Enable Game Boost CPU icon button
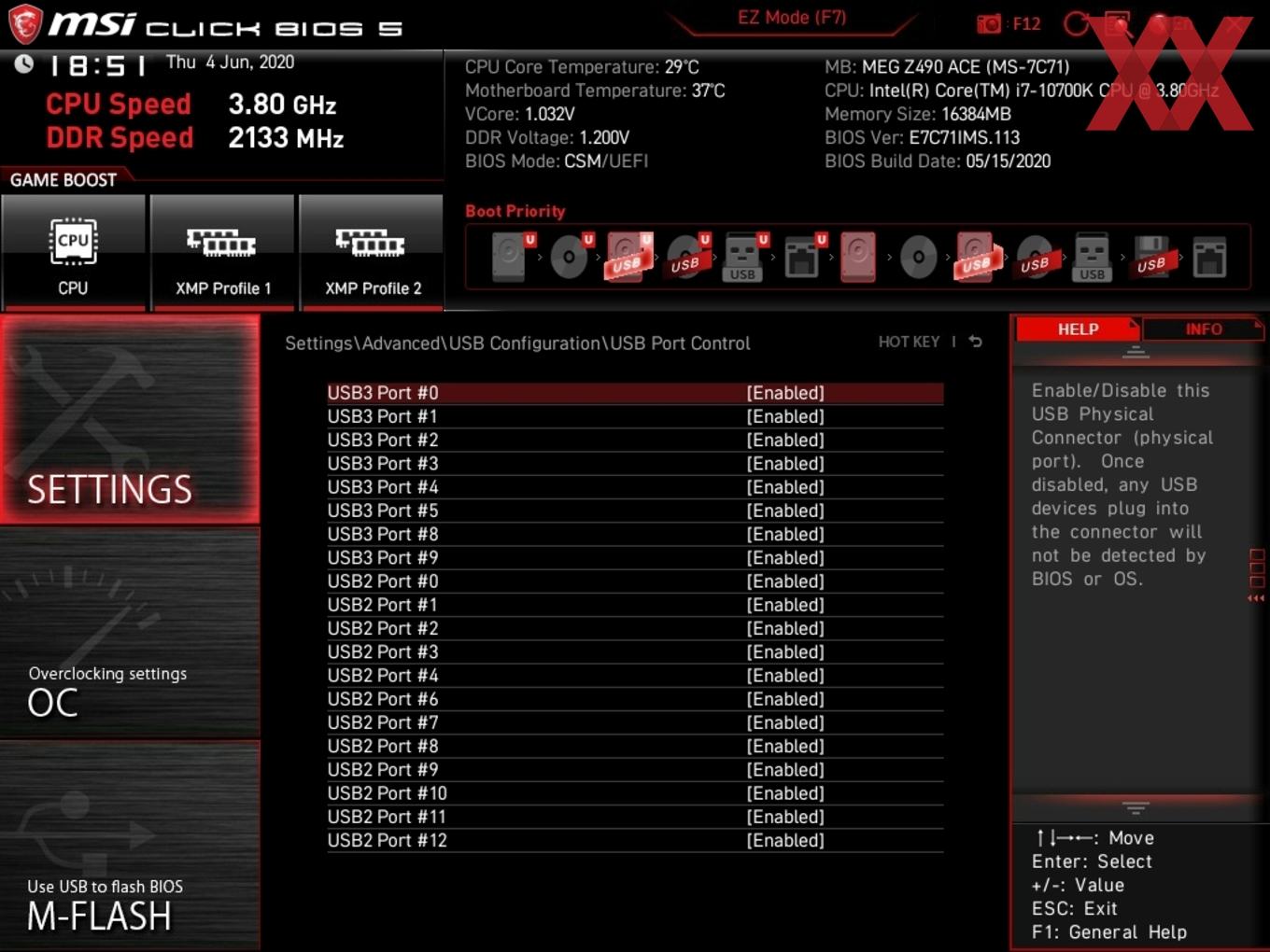Screen dimensions: 1270x952 tap(73, 252)
